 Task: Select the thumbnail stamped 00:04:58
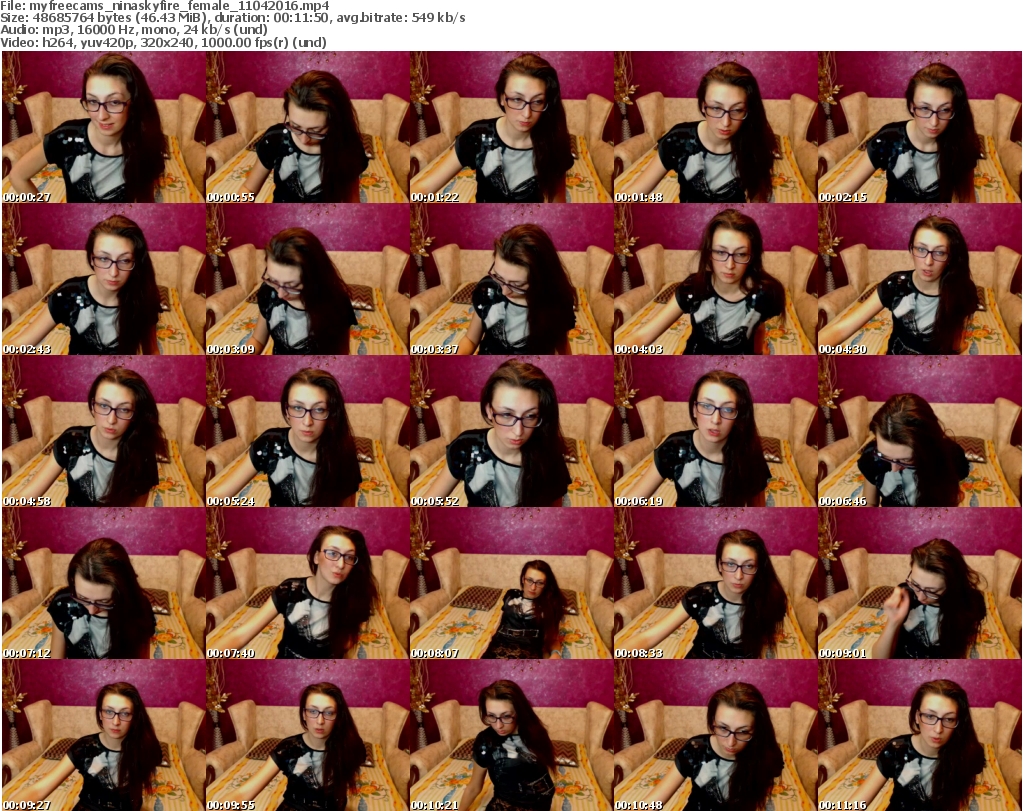104,432
